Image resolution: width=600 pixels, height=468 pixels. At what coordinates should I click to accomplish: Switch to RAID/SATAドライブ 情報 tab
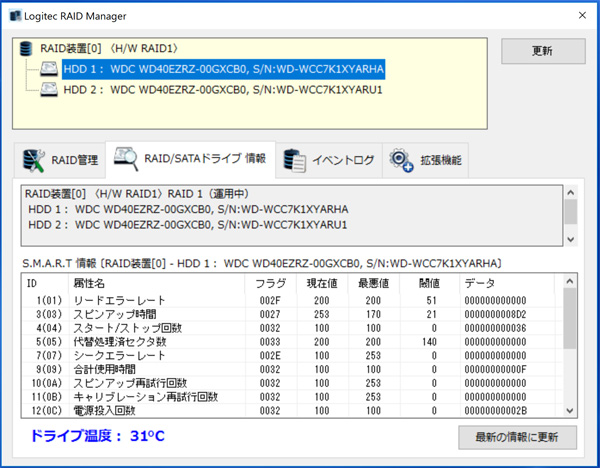[190, 159]
